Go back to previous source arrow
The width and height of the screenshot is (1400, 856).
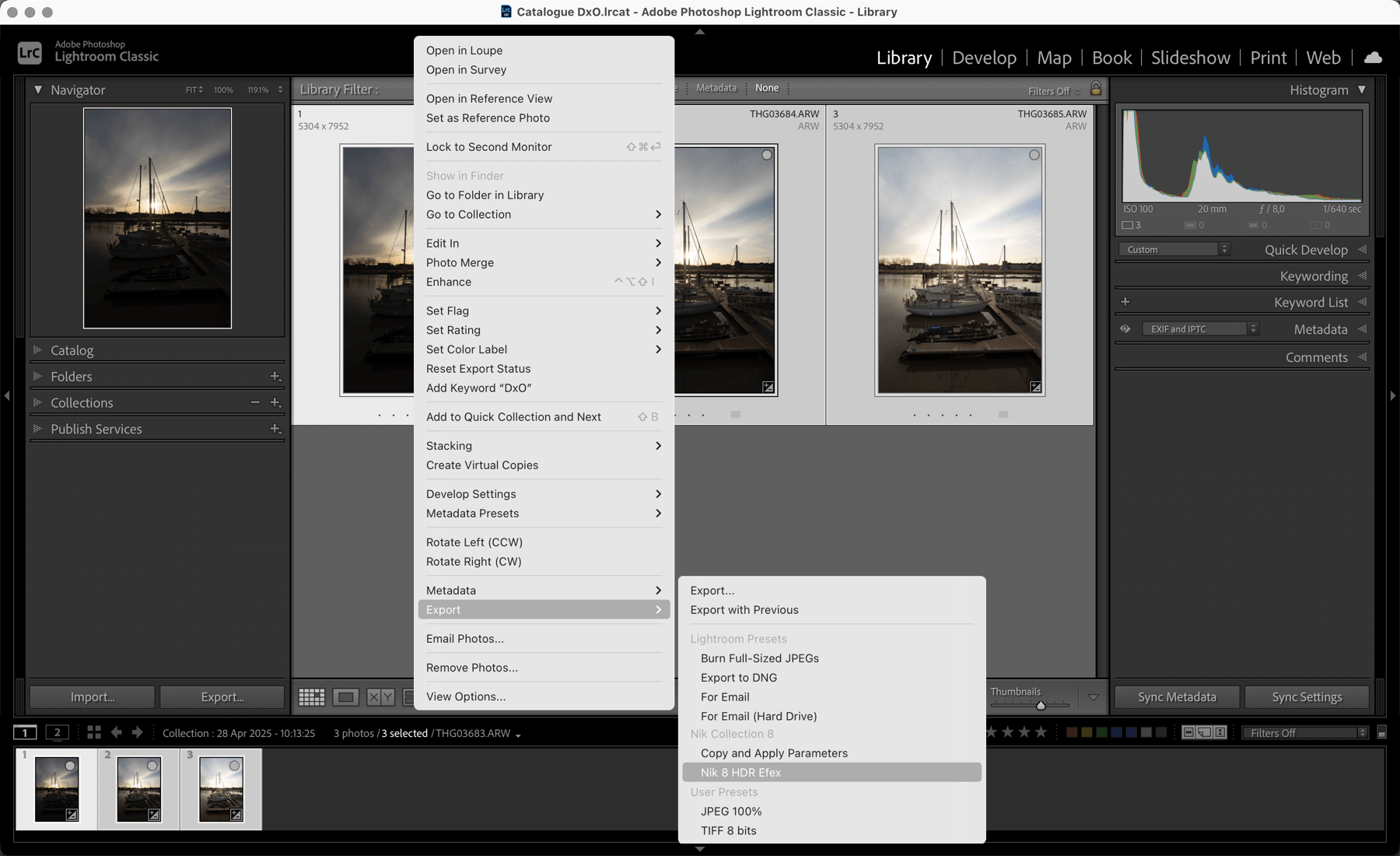117,732
